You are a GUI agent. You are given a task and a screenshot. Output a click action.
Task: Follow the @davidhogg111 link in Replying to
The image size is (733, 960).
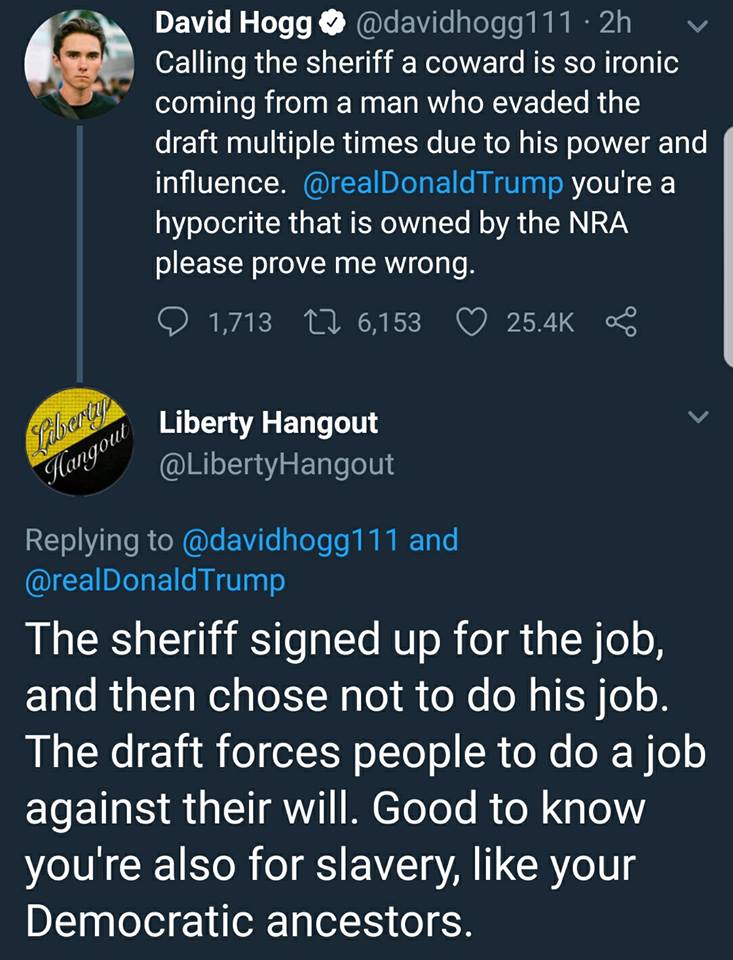tap(290, 541)
